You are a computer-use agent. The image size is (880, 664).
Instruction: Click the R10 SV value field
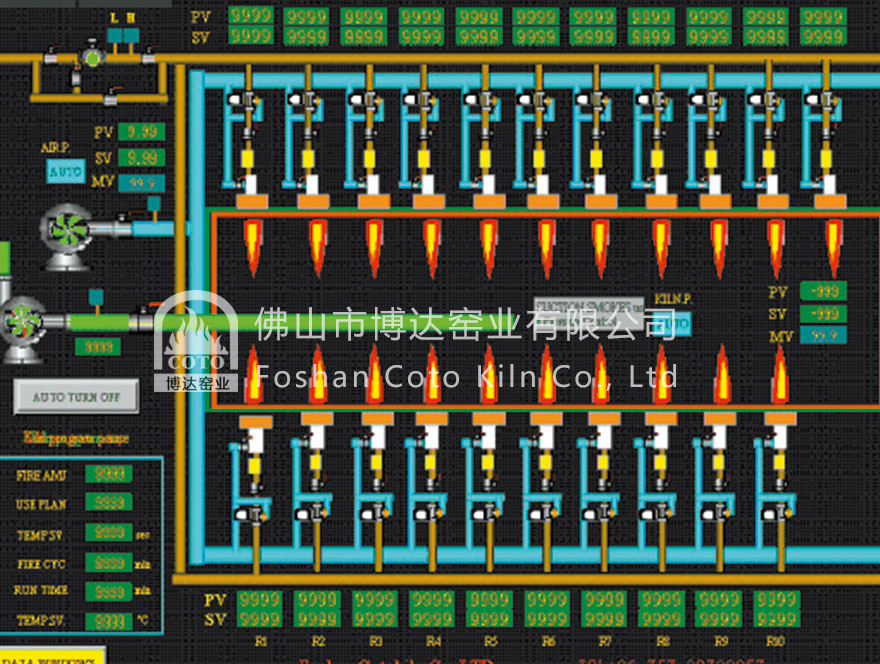coord(776,618)
